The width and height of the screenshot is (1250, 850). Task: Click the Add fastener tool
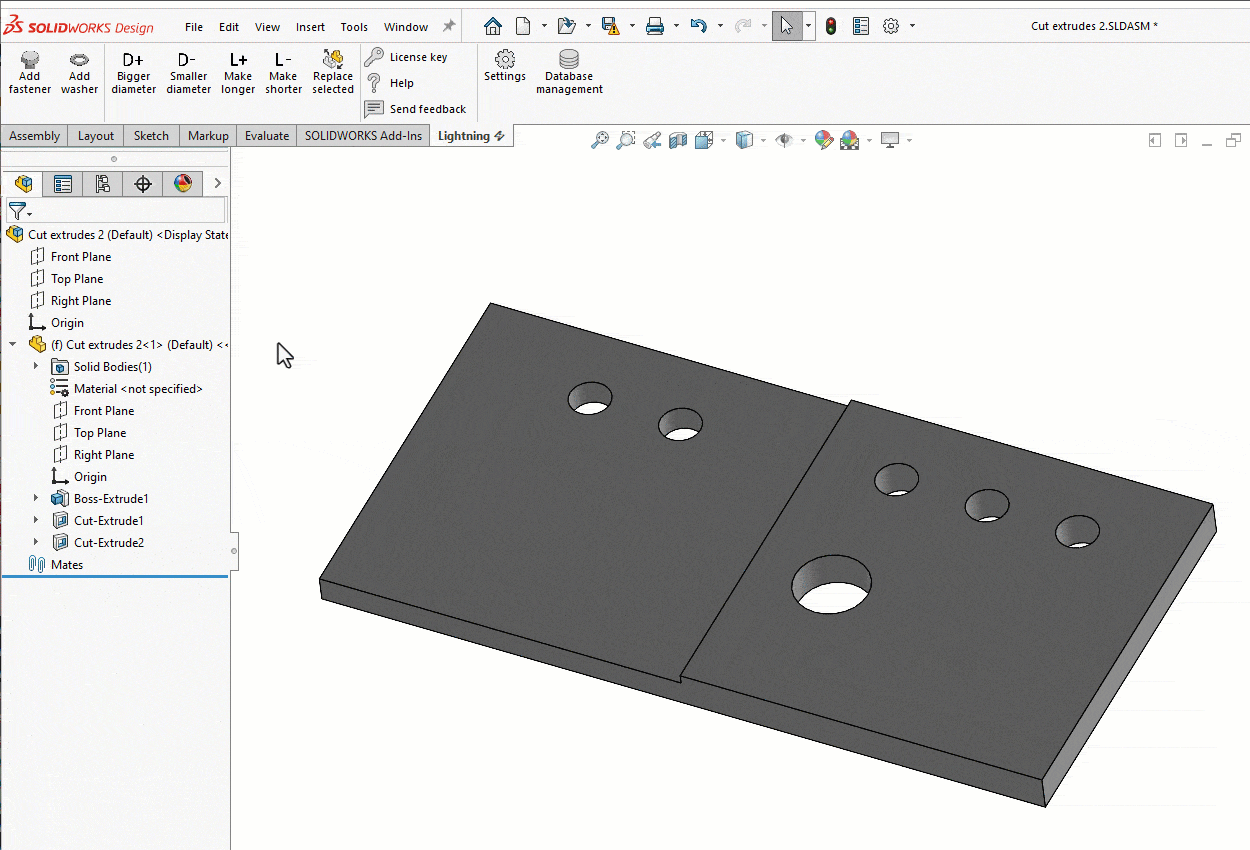pos(30,73)
